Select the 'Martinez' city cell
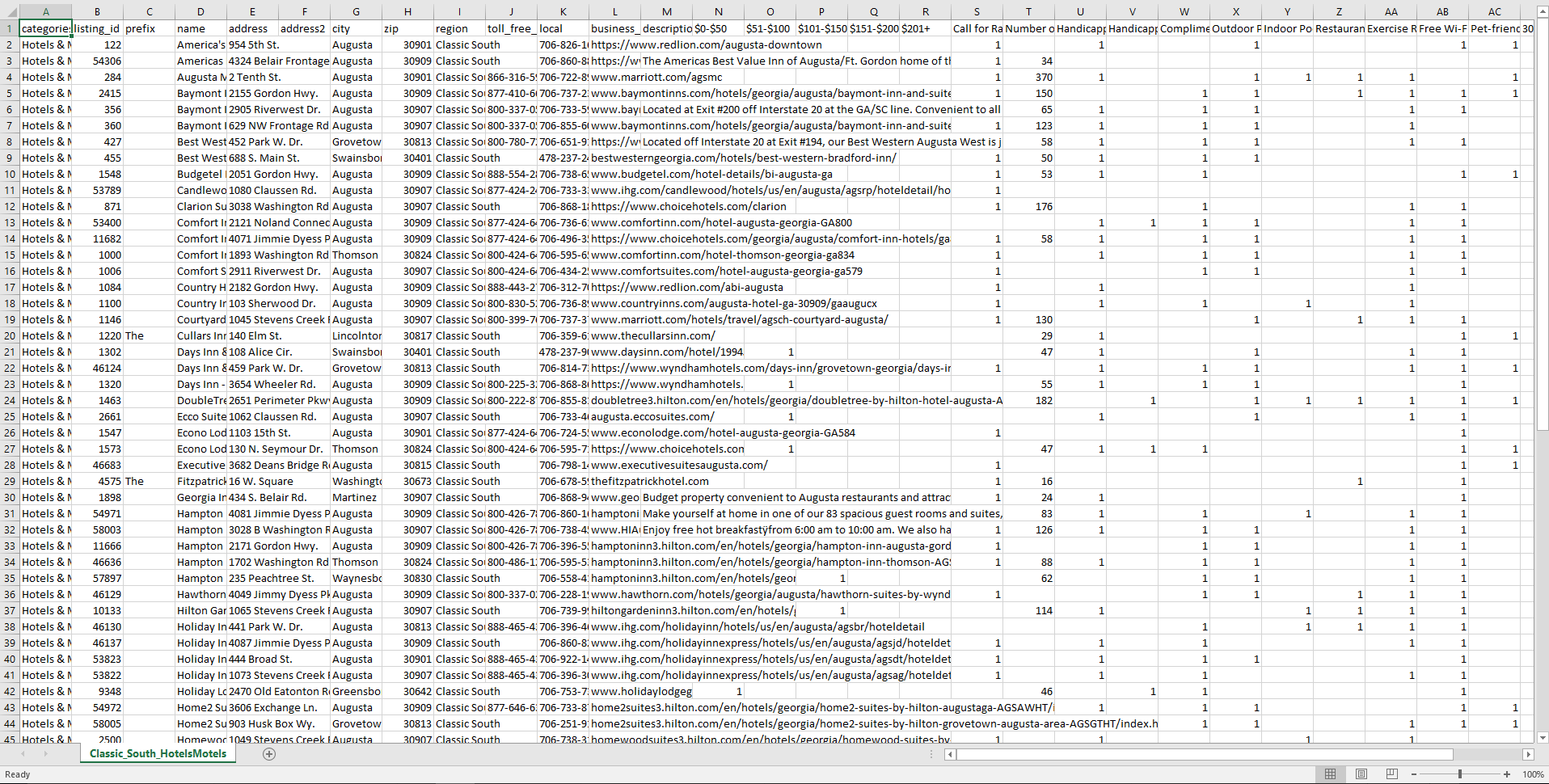Image resolution: width=1549 pixels, height=784 pixels. click(x=356, y=497)
